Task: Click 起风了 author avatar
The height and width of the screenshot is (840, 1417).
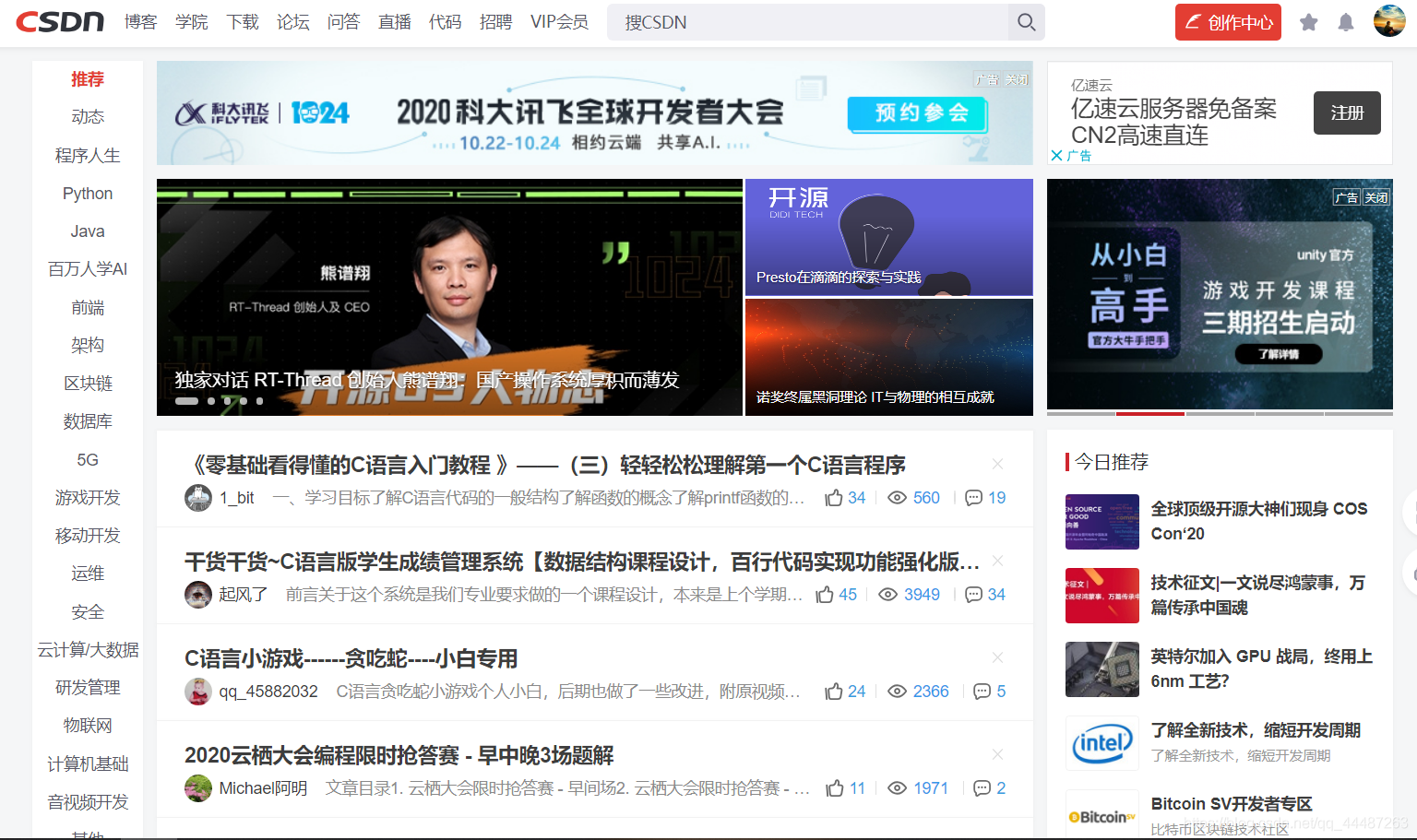Action: [x=198, y=595]
